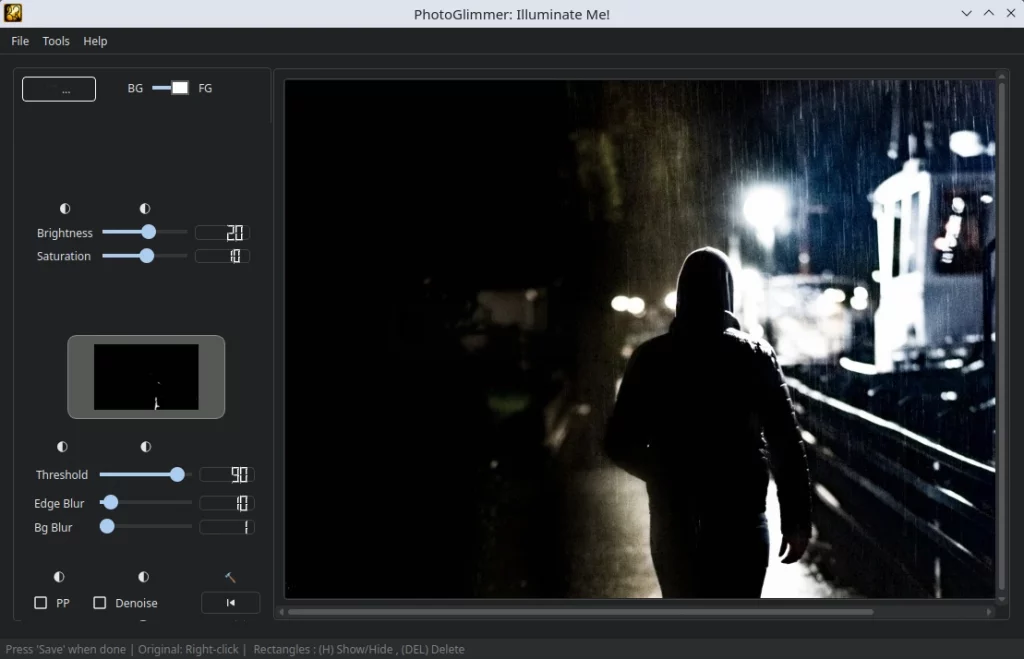Click the Brightness slider handle
This screenshot has width=1024, height=659.
tap(147, 232)
